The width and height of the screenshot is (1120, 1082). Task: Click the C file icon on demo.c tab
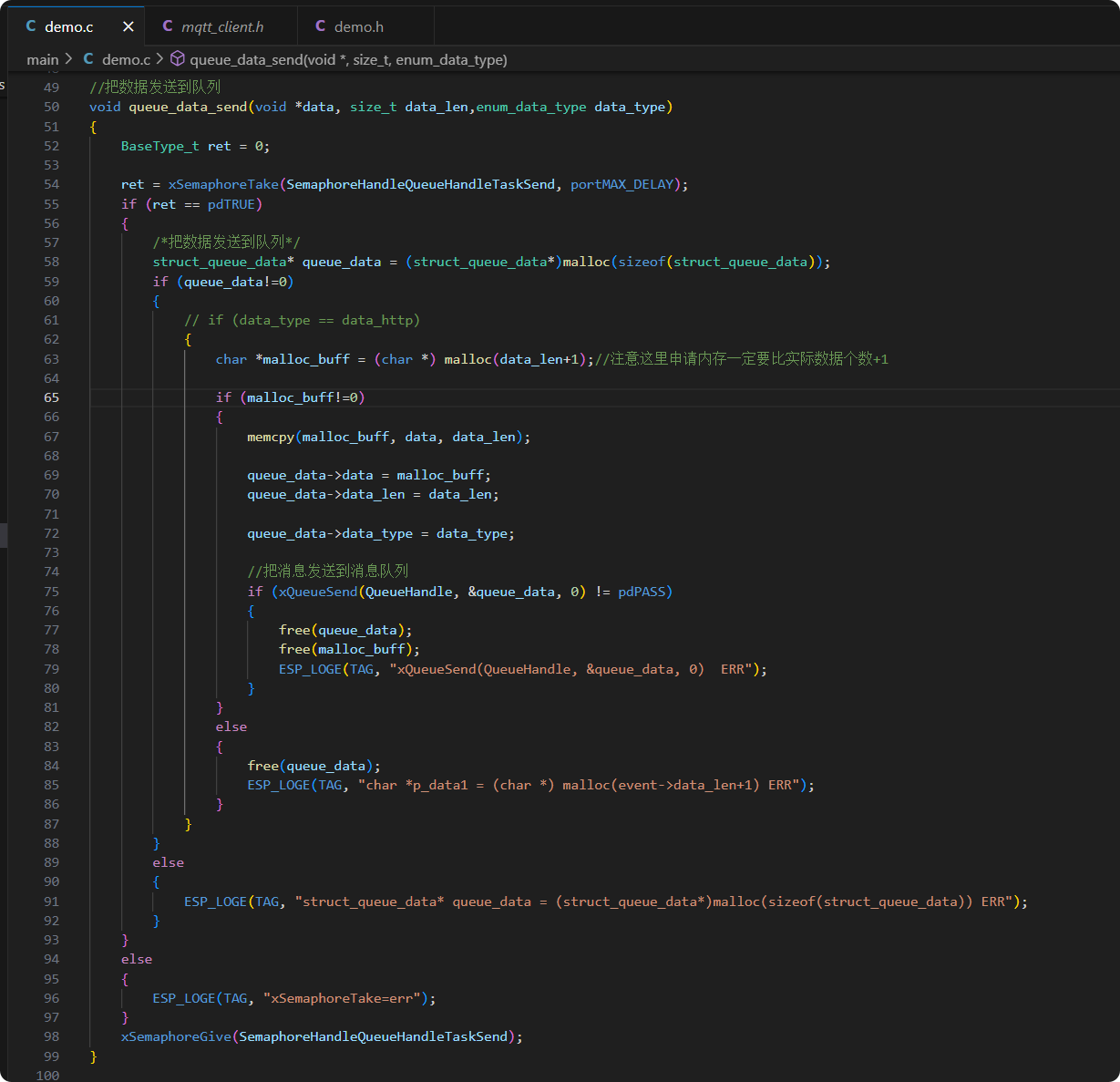click(31, 26)
